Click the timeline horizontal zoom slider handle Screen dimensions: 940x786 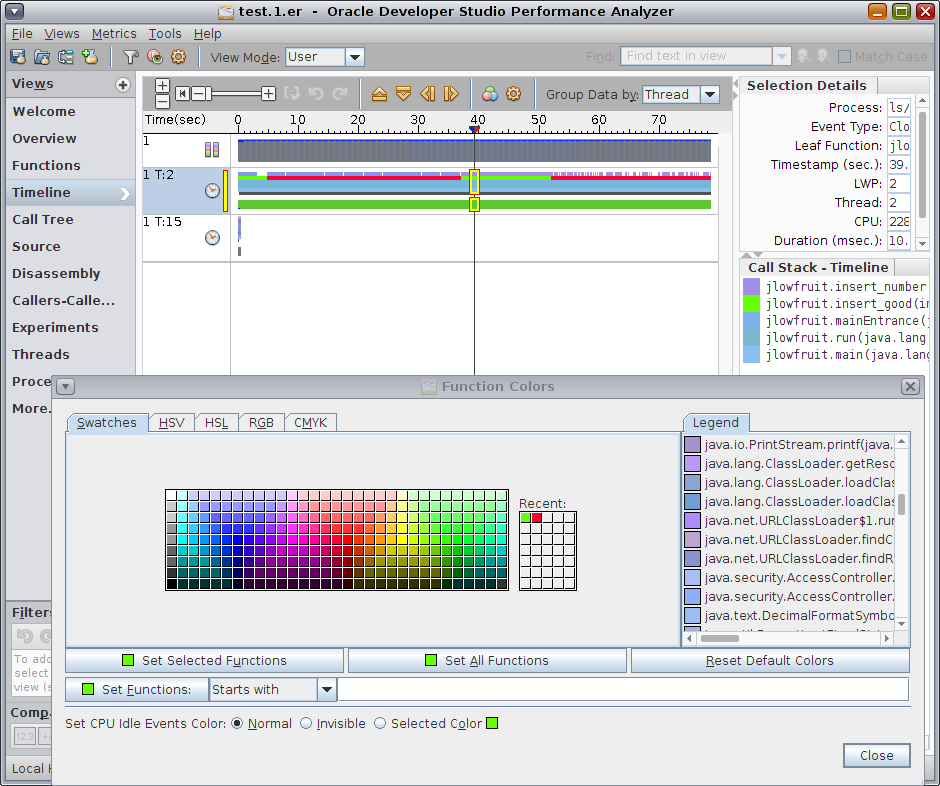tap(209, 94)
